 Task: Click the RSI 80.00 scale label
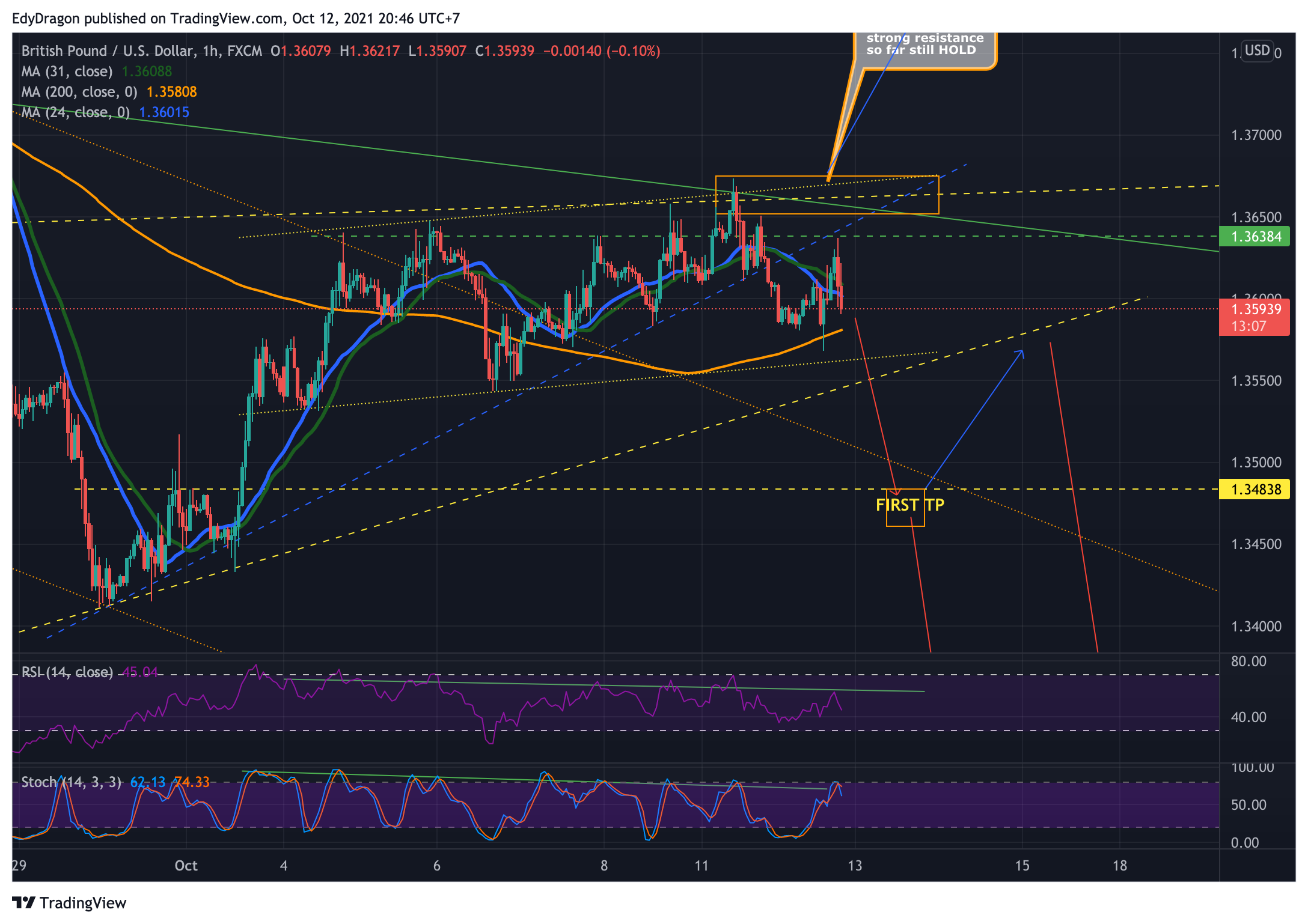[x=1248, y=661]
